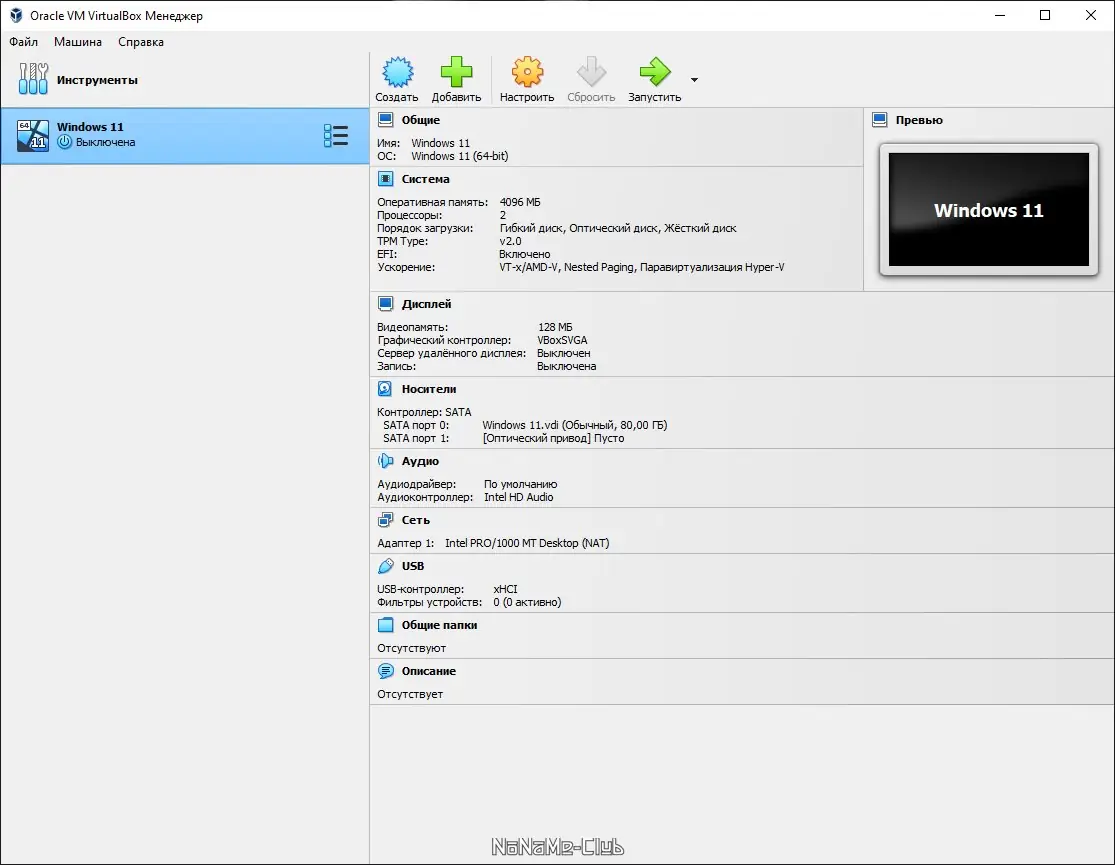The width and height of the screenshot is (1115, 865).
Task: Click the Выключена power state icon
Action: (x=65, y=142)
